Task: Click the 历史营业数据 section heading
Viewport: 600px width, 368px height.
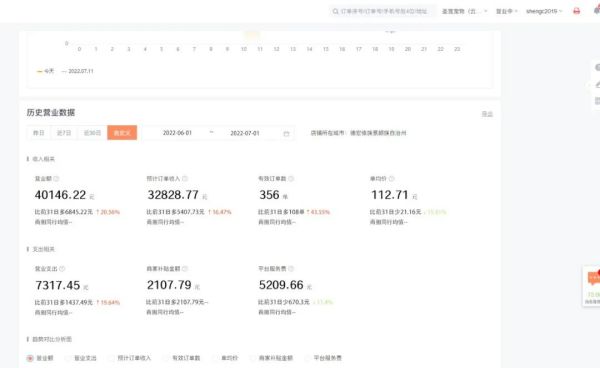Action: point(51,112)
